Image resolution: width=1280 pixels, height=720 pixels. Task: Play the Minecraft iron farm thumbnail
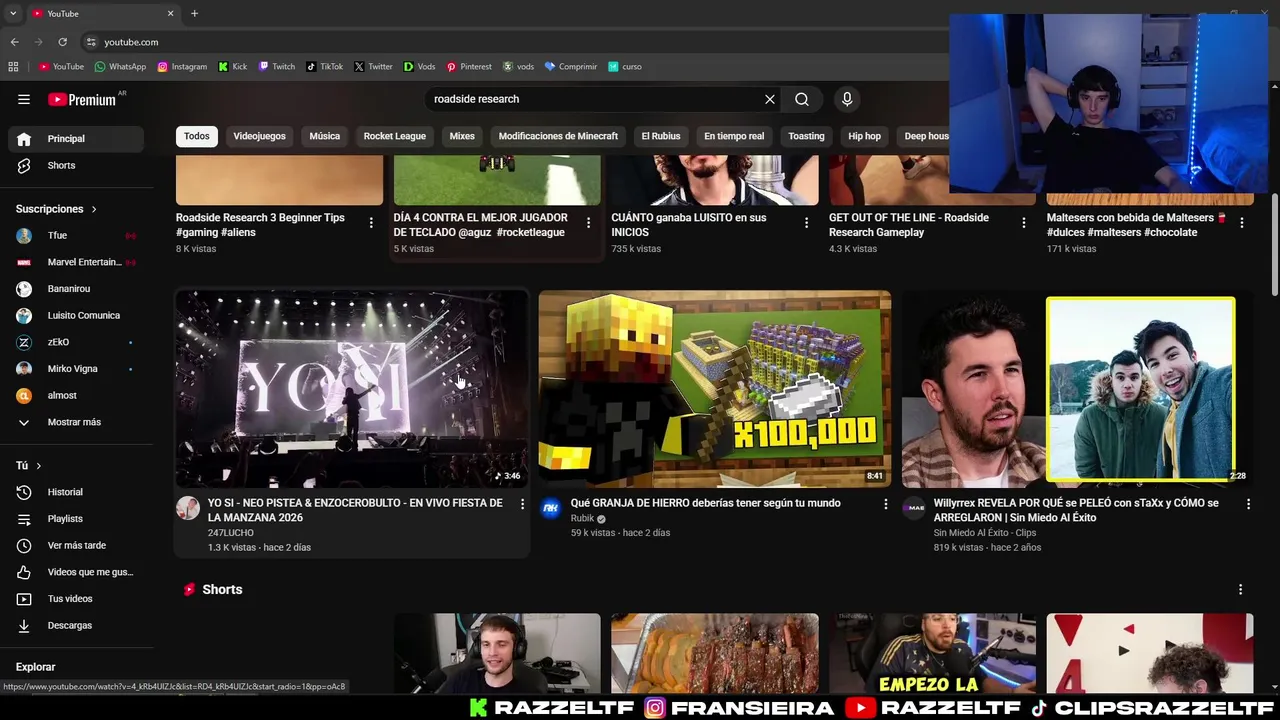[x=714, y=389]
